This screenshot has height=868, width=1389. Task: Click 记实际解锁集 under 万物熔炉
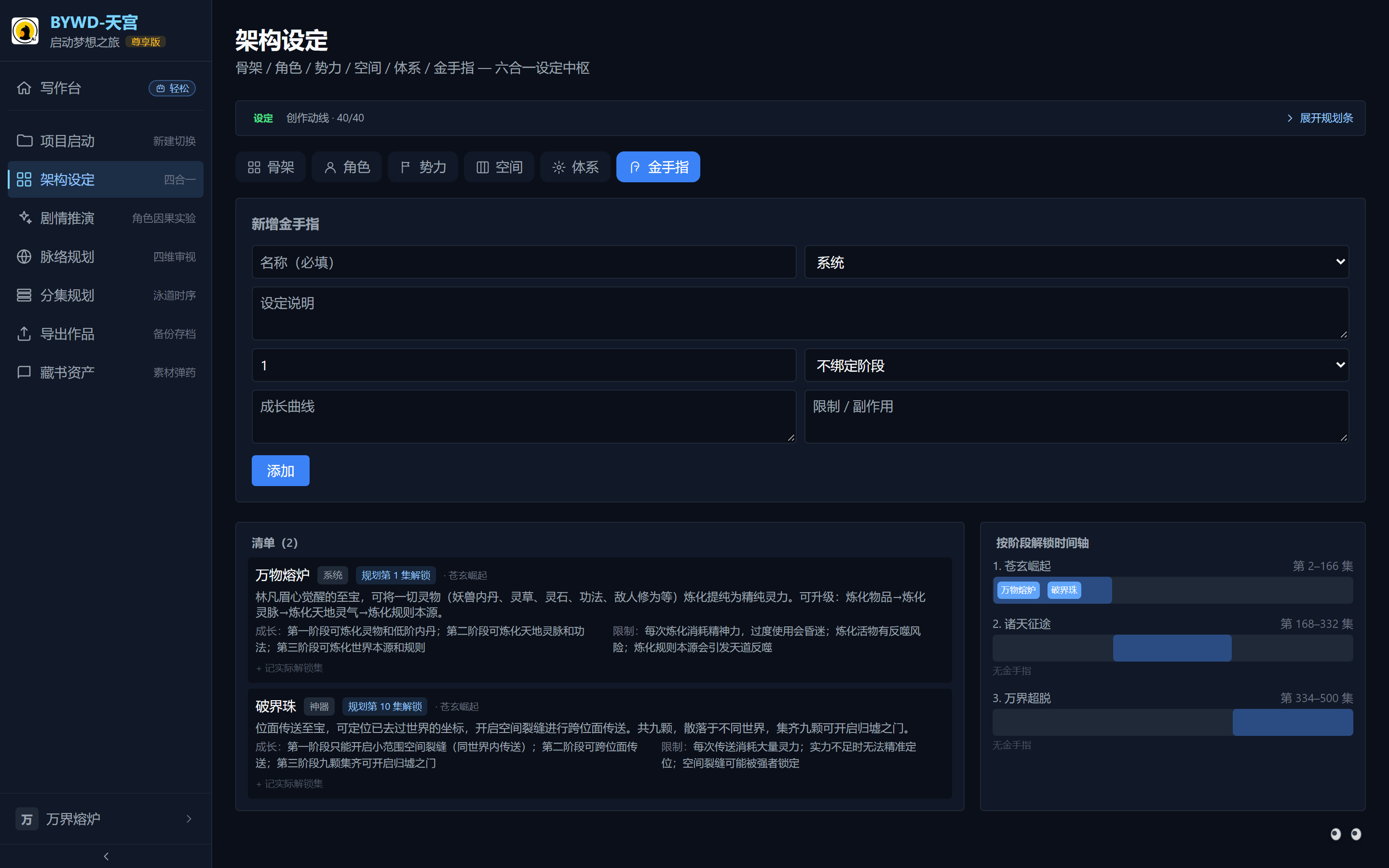pyautogui.click(x=289, y=668)
